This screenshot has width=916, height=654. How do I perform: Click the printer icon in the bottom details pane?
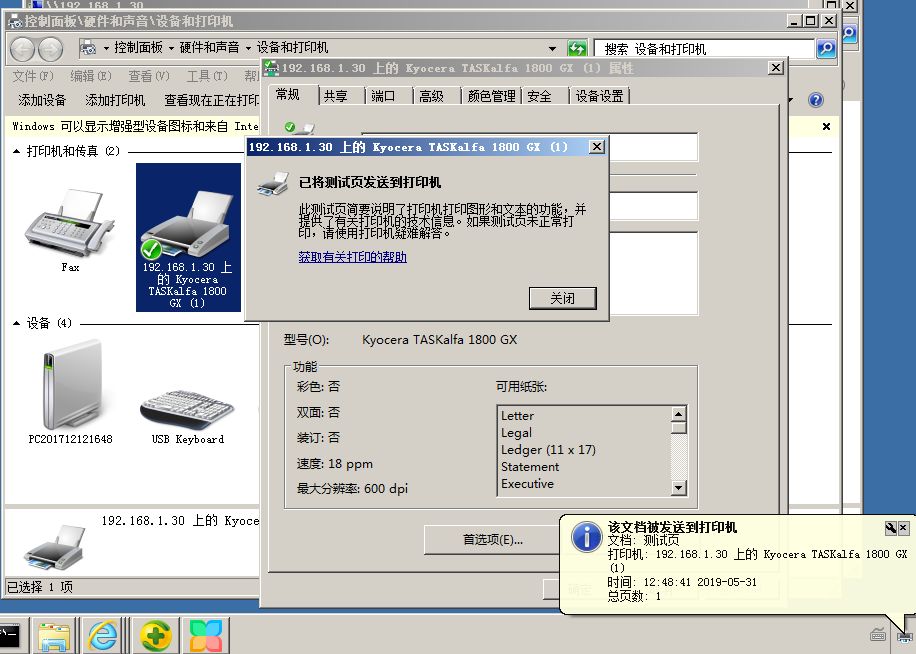tap(54, 547)
